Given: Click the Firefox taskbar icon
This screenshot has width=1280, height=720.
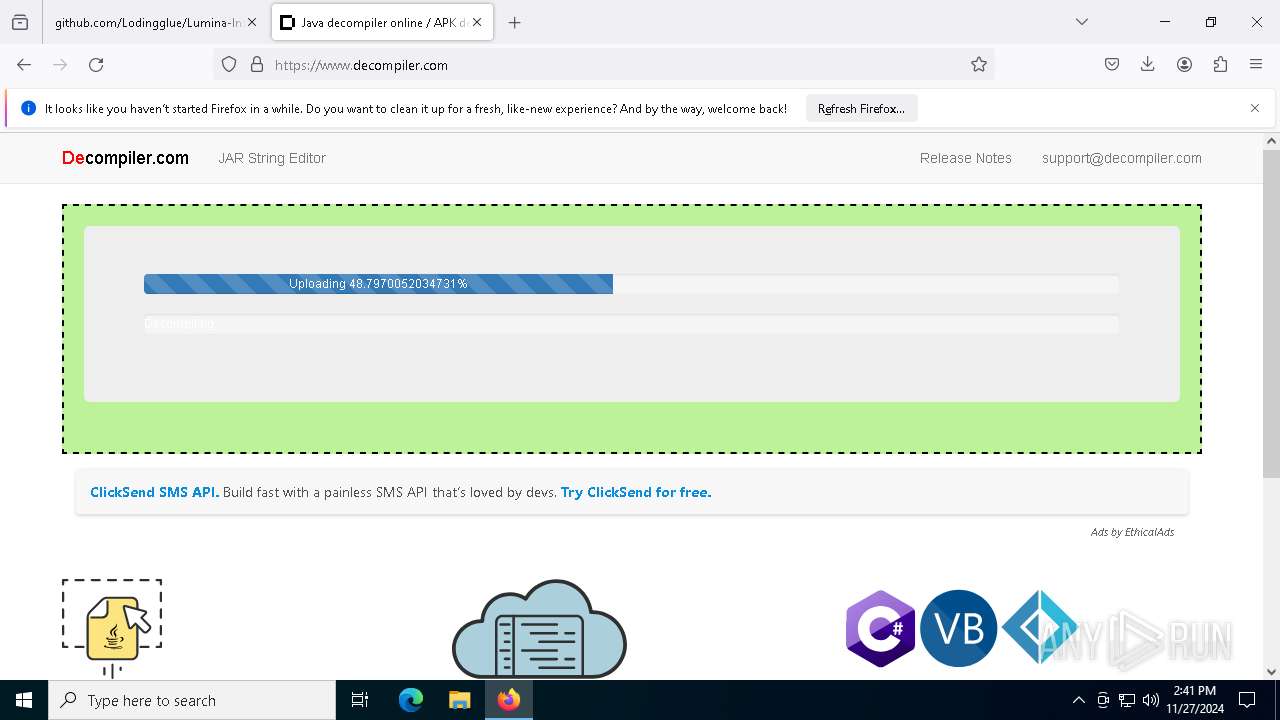Looking at the screenshot, I should point(508,700).
